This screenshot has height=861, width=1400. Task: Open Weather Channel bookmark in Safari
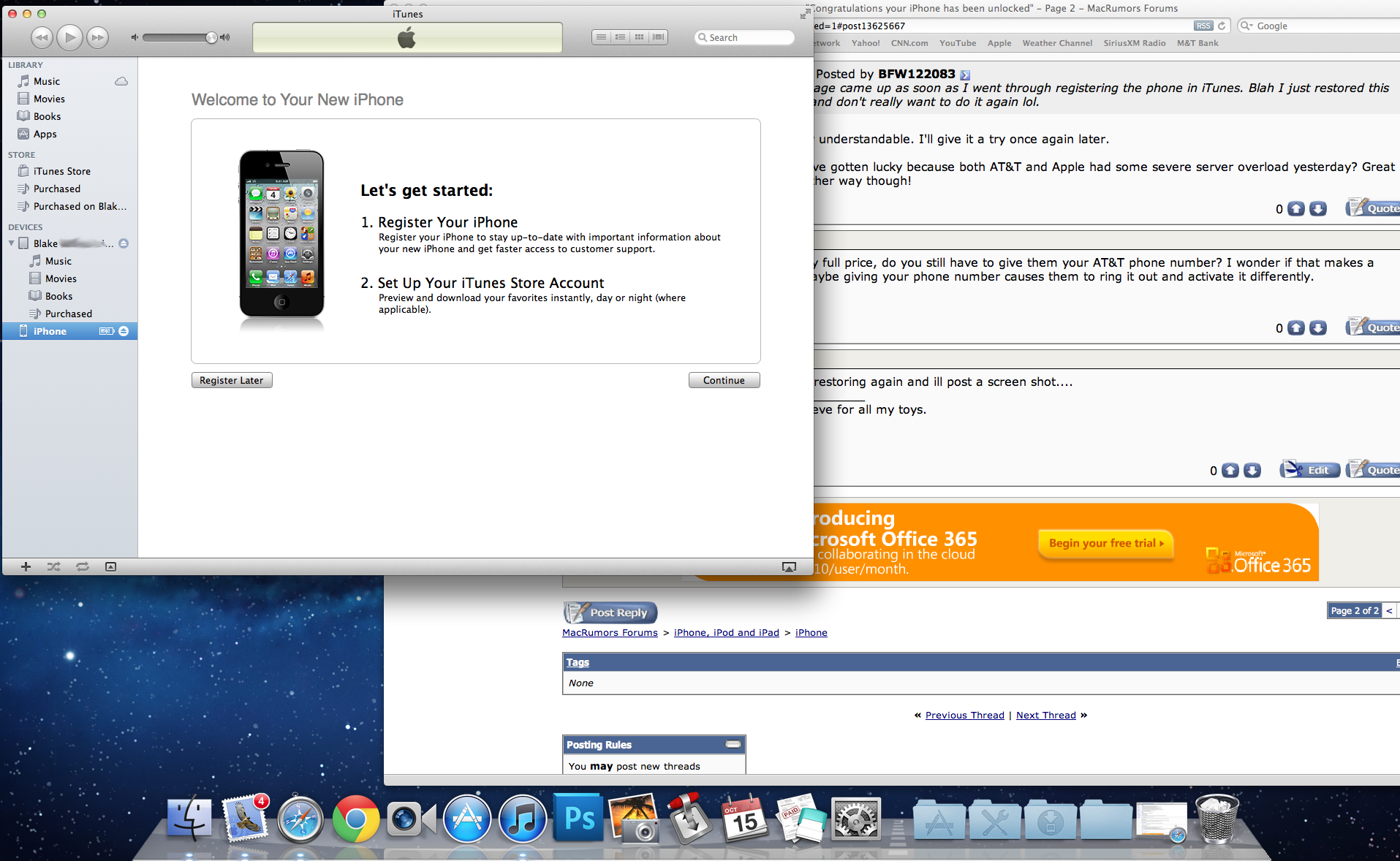point(1057,43)
